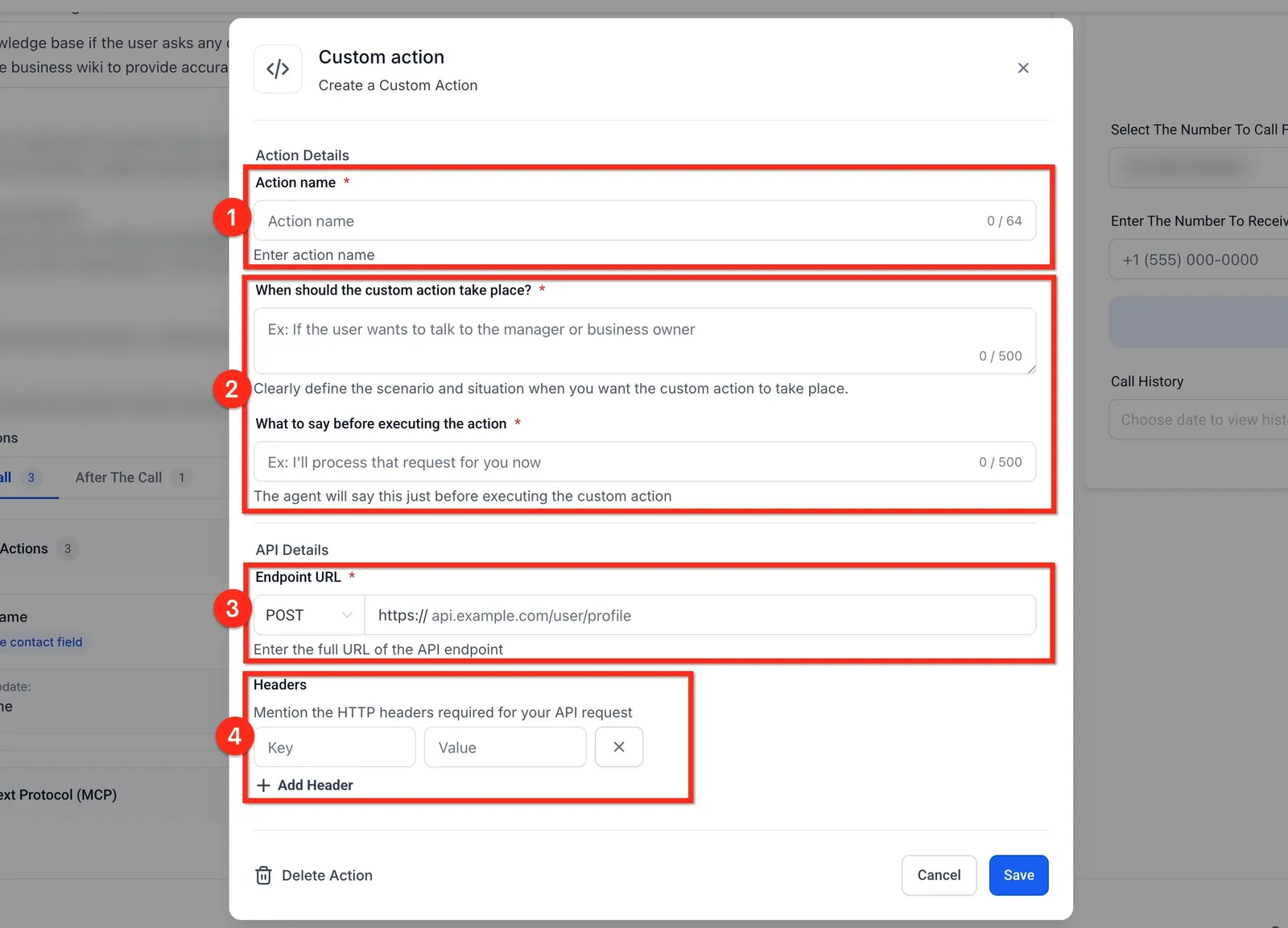This screenshot has width=1288, height=928.
Task: Focus the Action name input field
Action: click(x=645, y=221)
